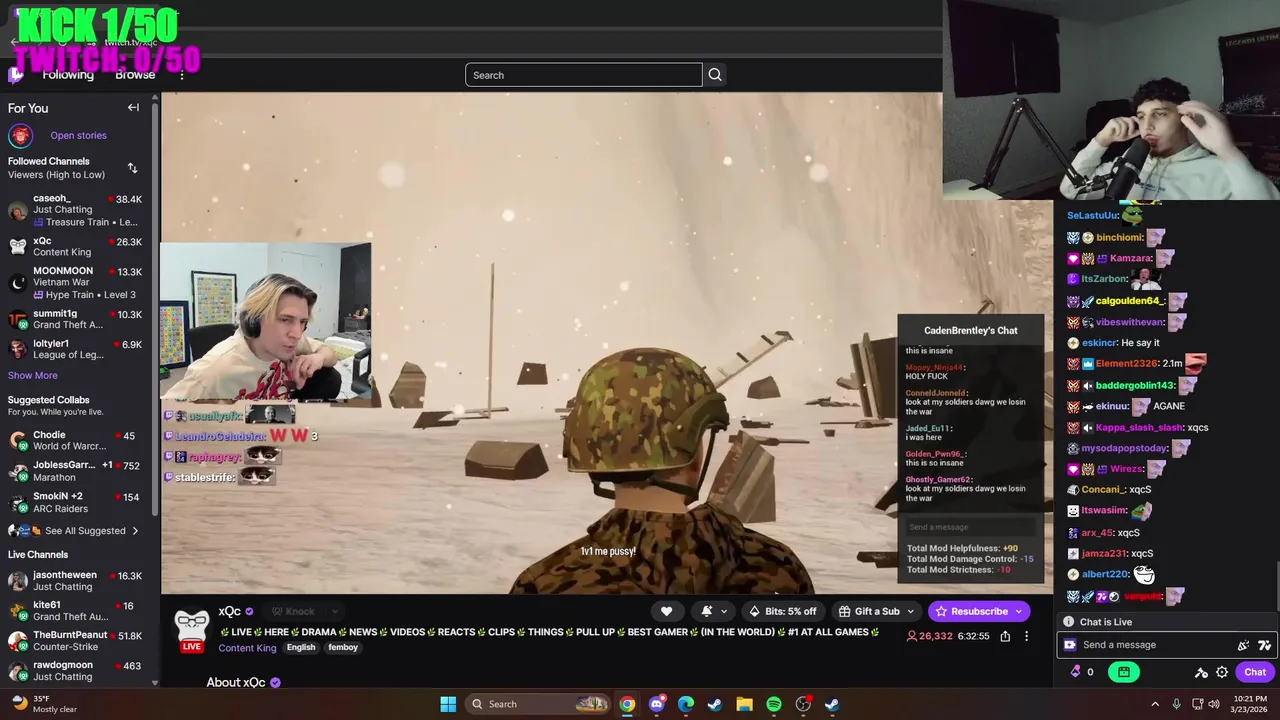Open the Following tab
This screenshot has width=1280, height=720.
pos(68,75)
